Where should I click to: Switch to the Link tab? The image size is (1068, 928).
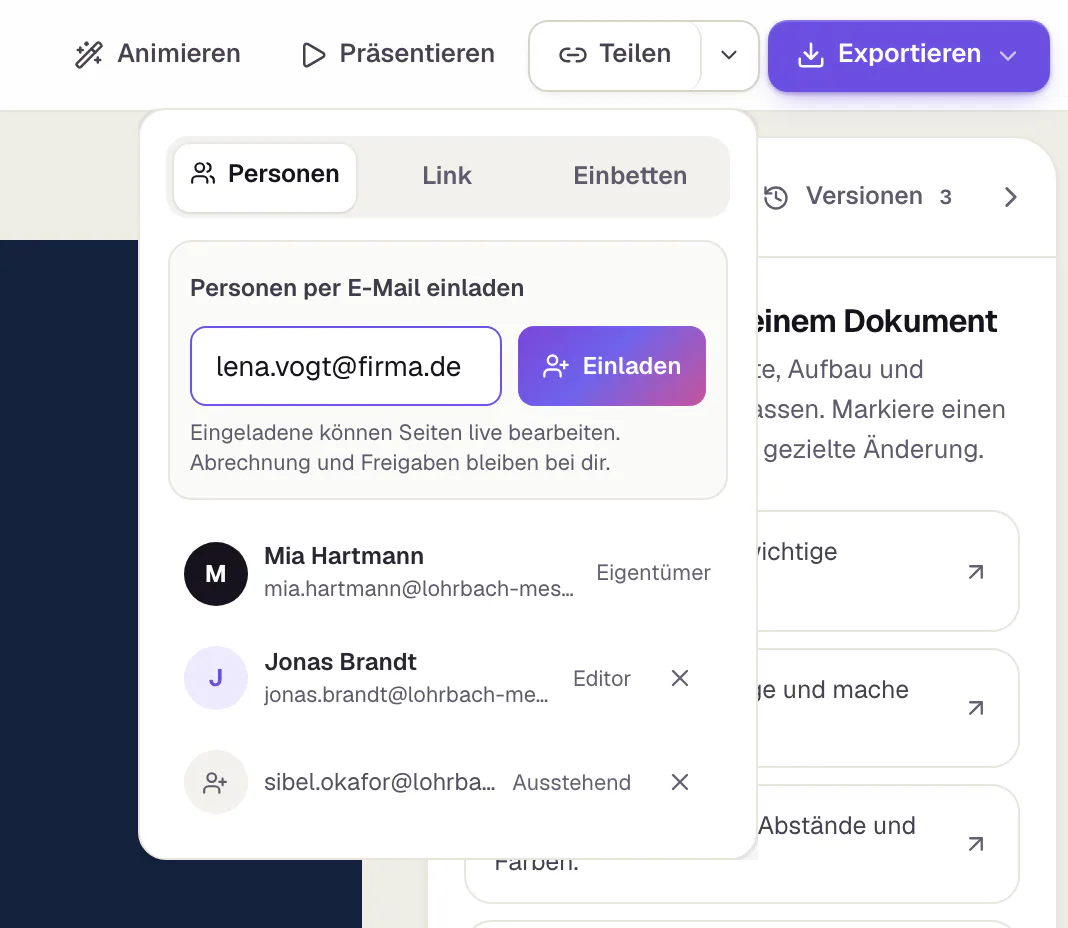pos(447,176)
